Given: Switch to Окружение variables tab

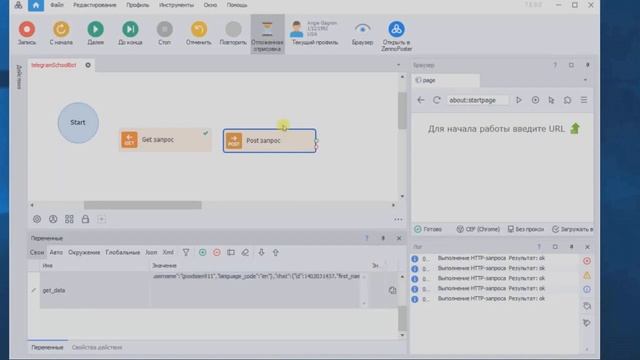Looking at the screenshot, I should [84, 252].
